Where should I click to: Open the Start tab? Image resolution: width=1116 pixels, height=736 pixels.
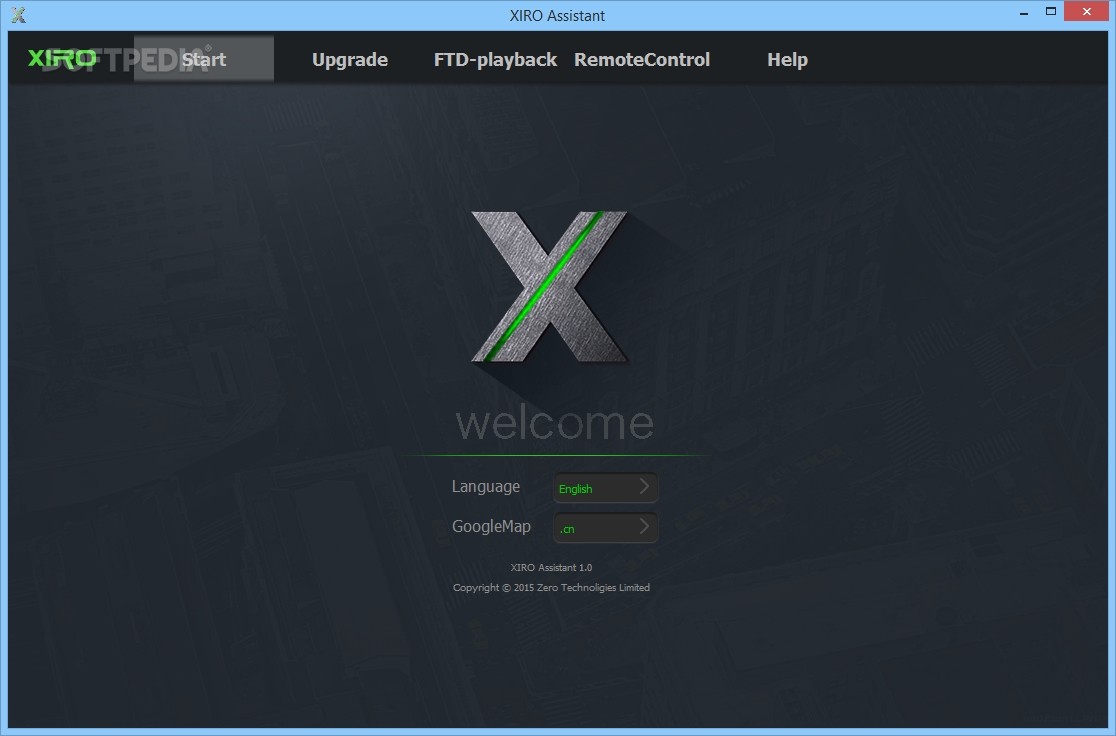point(204,59)
